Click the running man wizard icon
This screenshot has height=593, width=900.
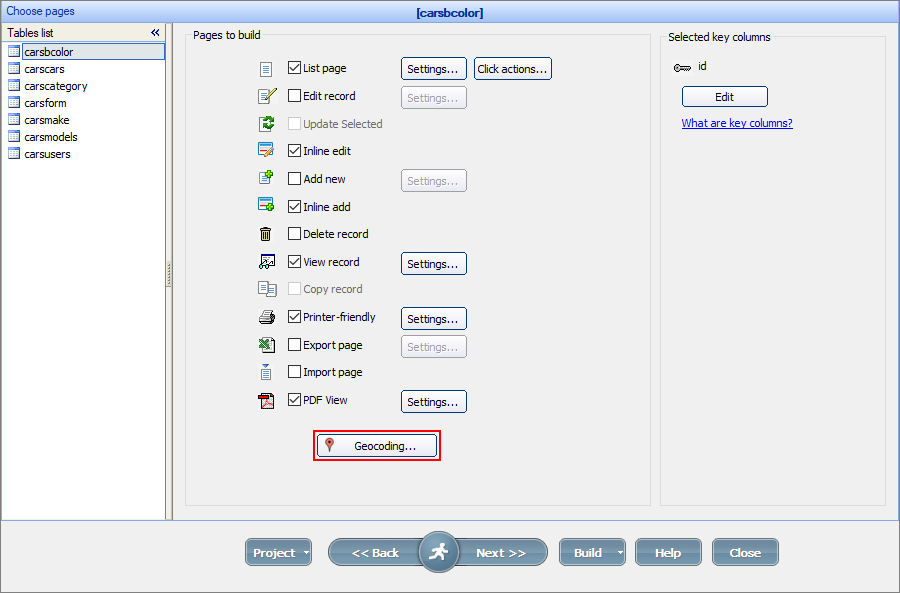pos(438,552)
